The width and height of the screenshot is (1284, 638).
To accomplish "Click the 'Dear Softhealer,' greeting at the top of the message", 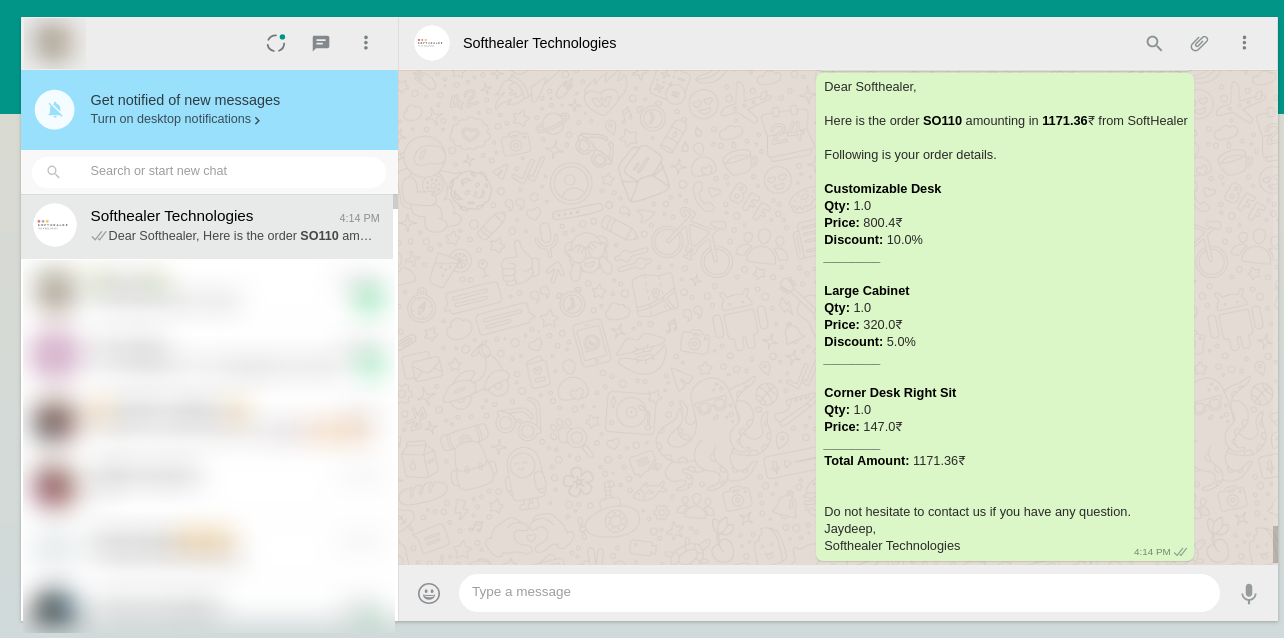I will coord(870,87).
